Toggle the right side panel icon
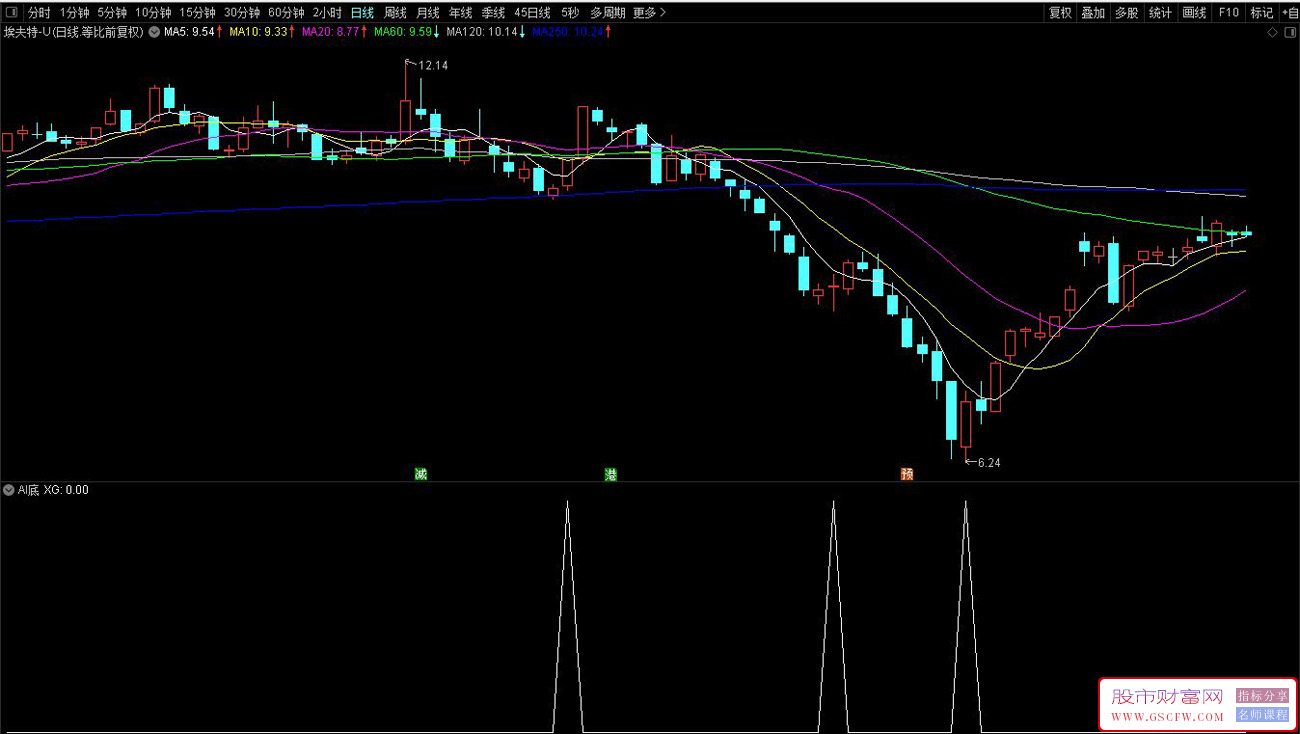1300x734 pixels. [1288, 32]
